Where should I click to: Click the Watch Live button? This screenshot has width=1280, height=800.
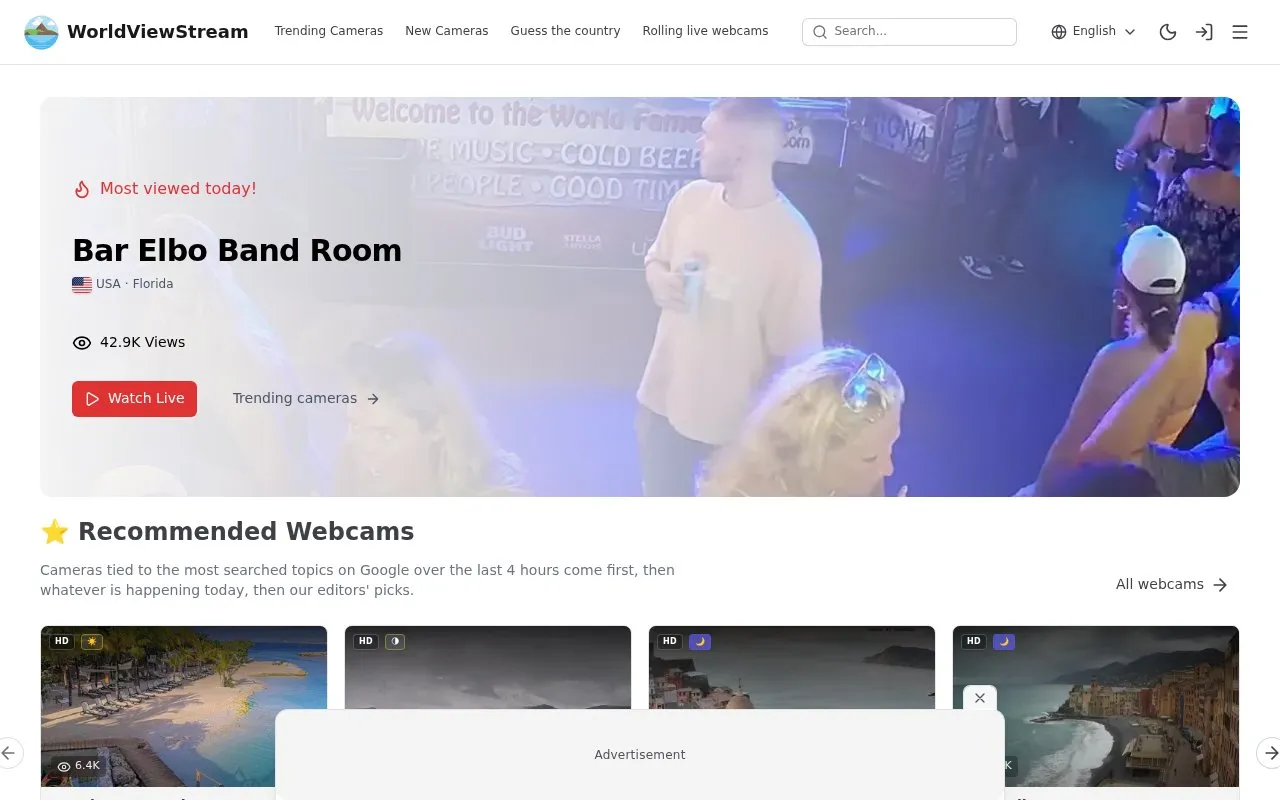pos(134,399)
